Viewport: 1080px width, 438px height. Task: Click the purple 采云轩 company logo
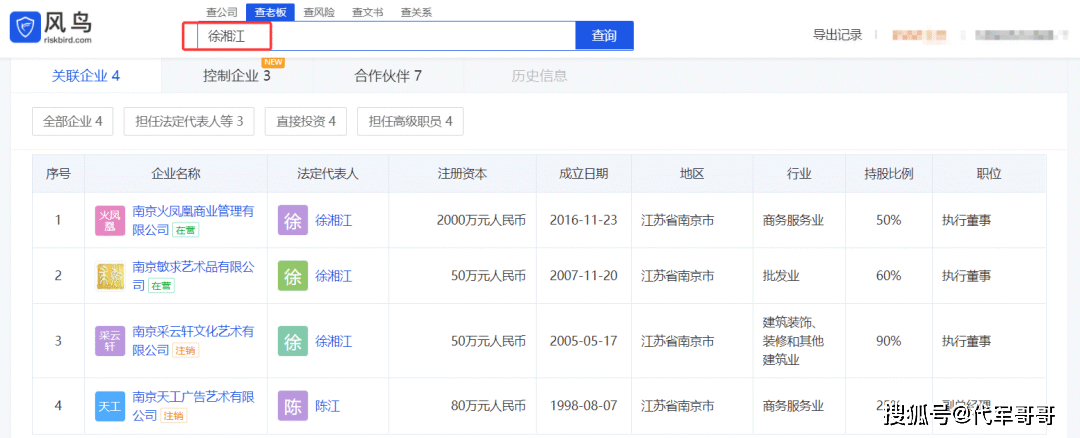pyautogui.click(x=110, y=341)
